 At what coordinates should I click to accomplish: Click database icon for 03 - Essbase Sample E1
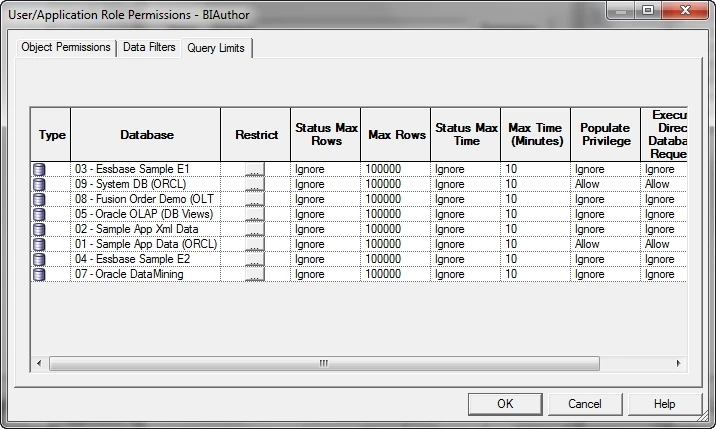[39, 169]
